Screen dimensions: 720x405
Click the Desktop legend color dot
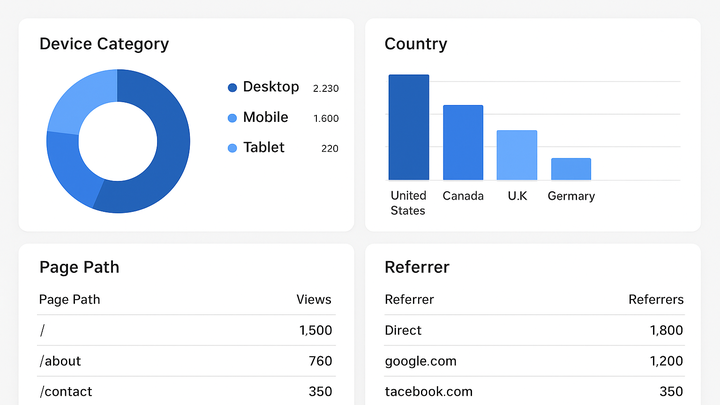232,88
